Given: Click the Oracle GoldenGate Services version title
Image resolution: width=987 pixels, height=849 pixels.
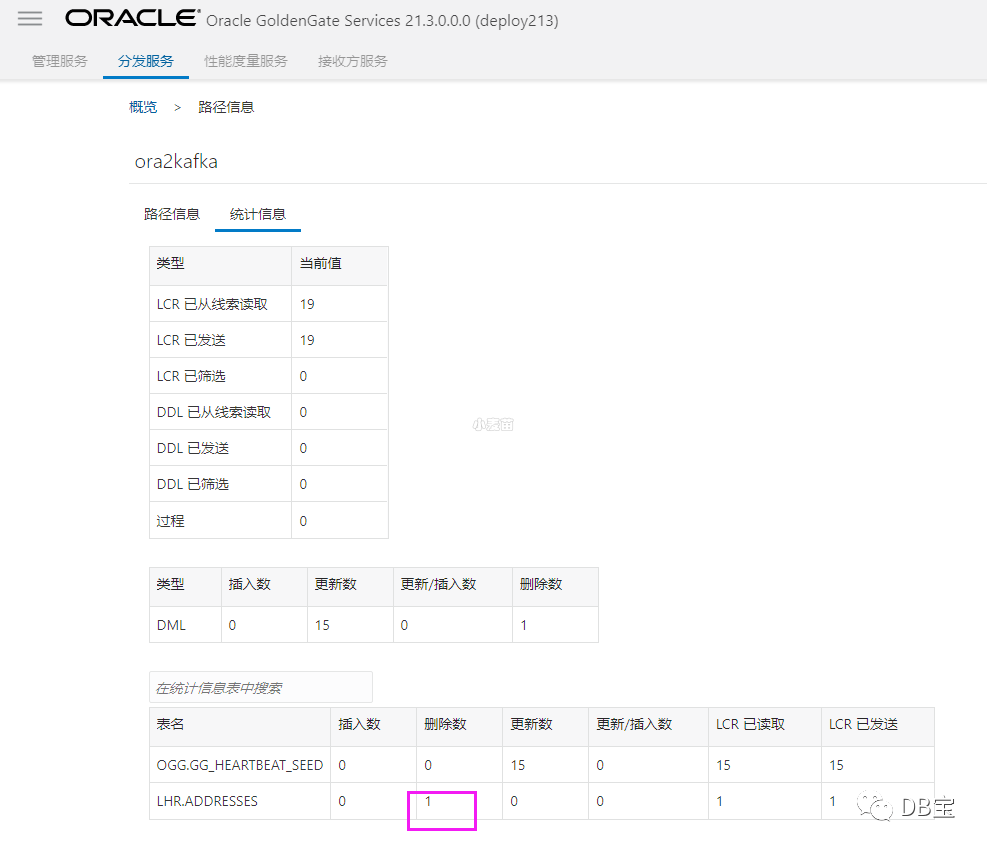Looking at the screenshot, I should (382, 21).
